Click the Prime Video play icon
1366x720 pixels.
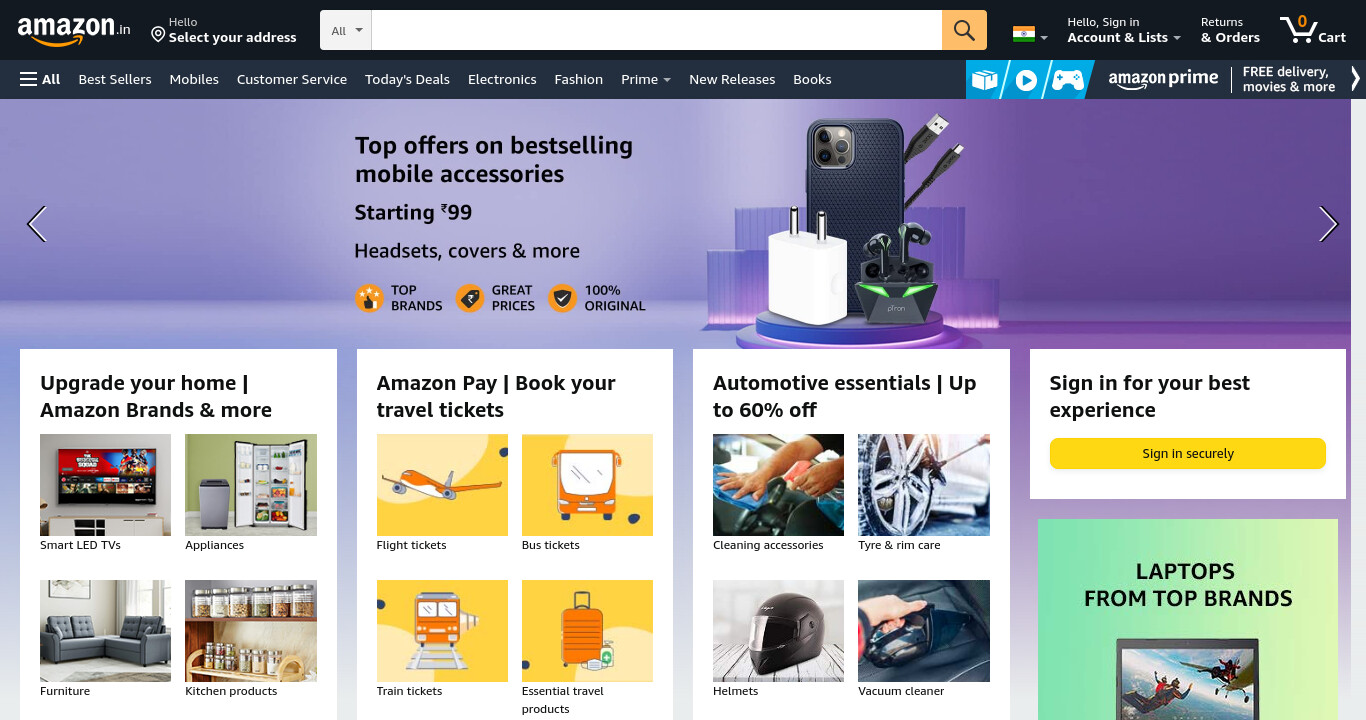(1026, 80)
